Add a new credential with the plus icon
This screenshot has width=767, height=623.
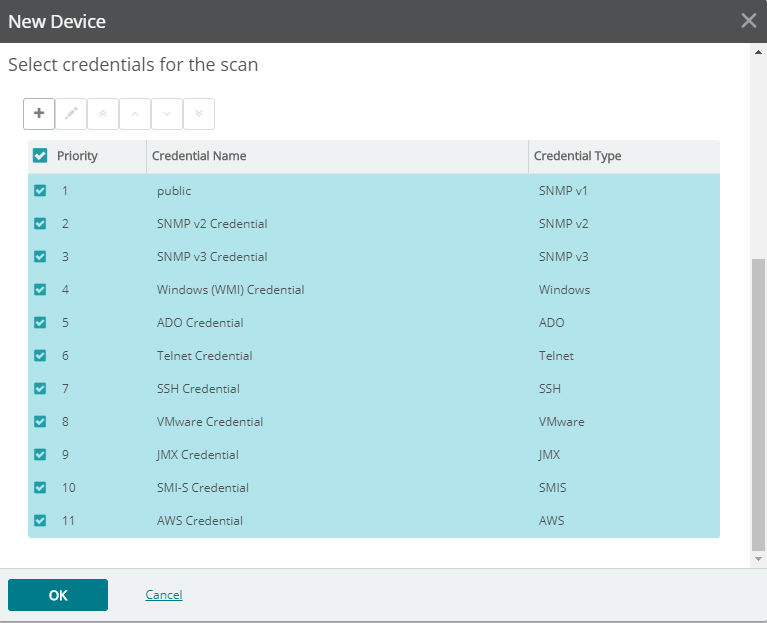pyautogui.click(x=39, y=114)
